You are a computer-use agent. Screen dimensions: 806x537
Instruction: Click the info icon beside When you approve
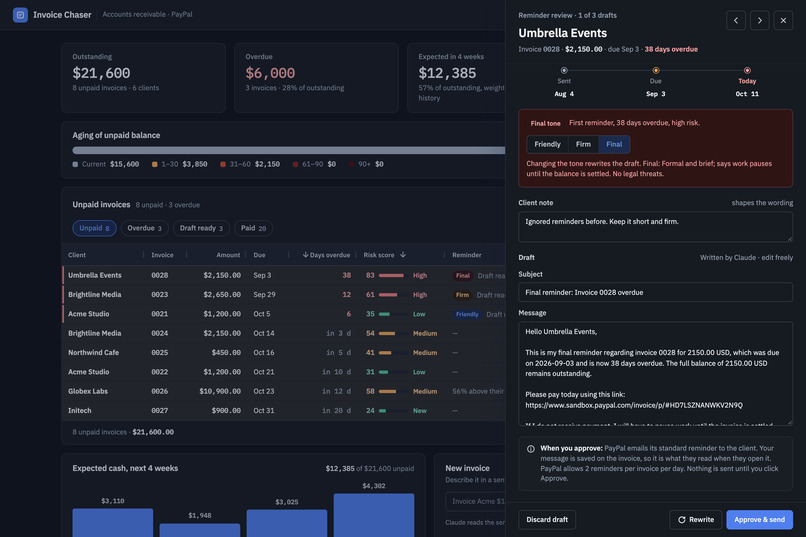coord(530,449)
